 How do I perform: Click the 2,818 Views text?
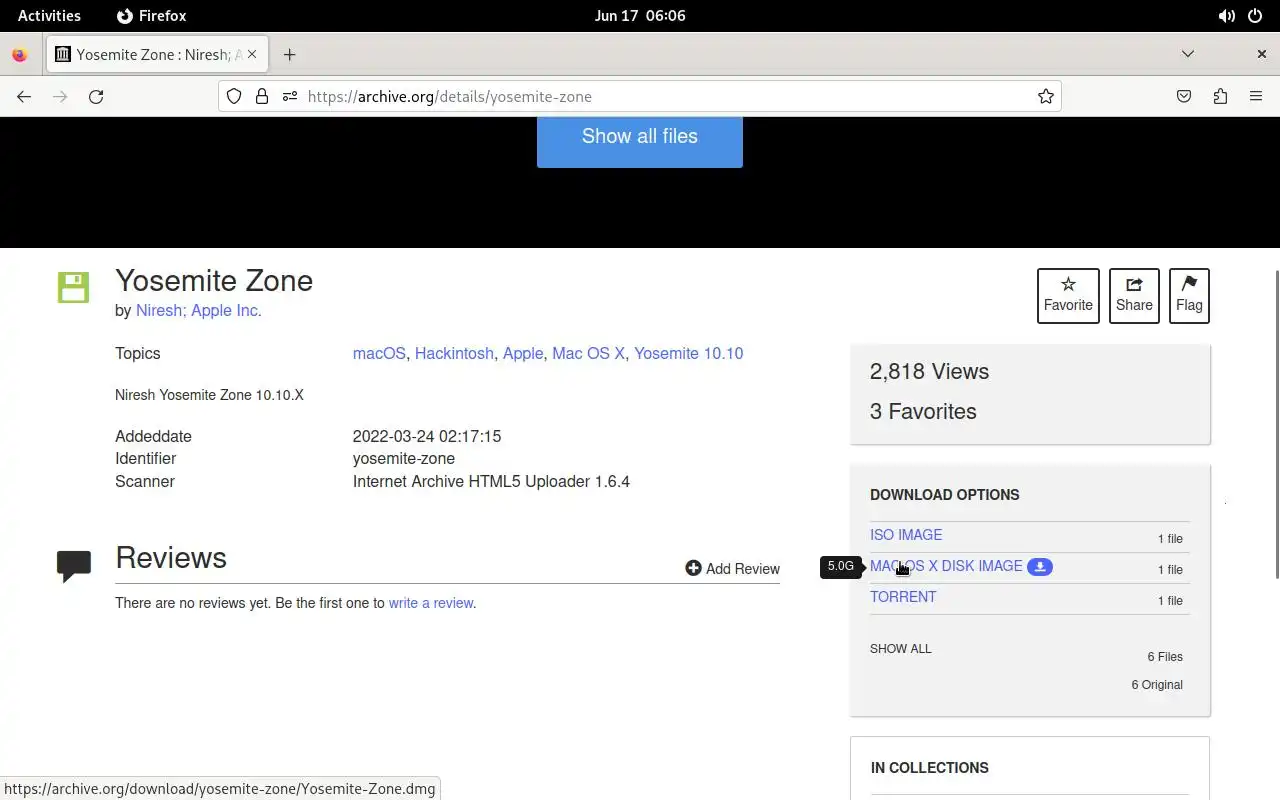pos(929,372)
